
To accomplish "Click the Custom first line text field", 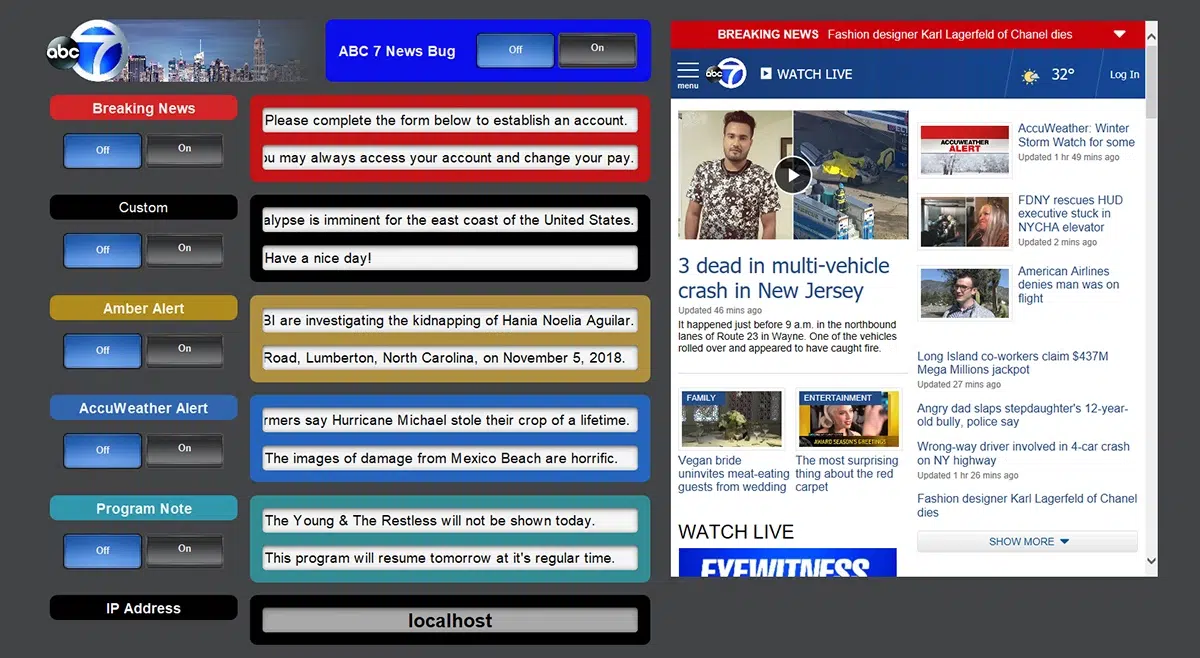I will tap(450, 220).
